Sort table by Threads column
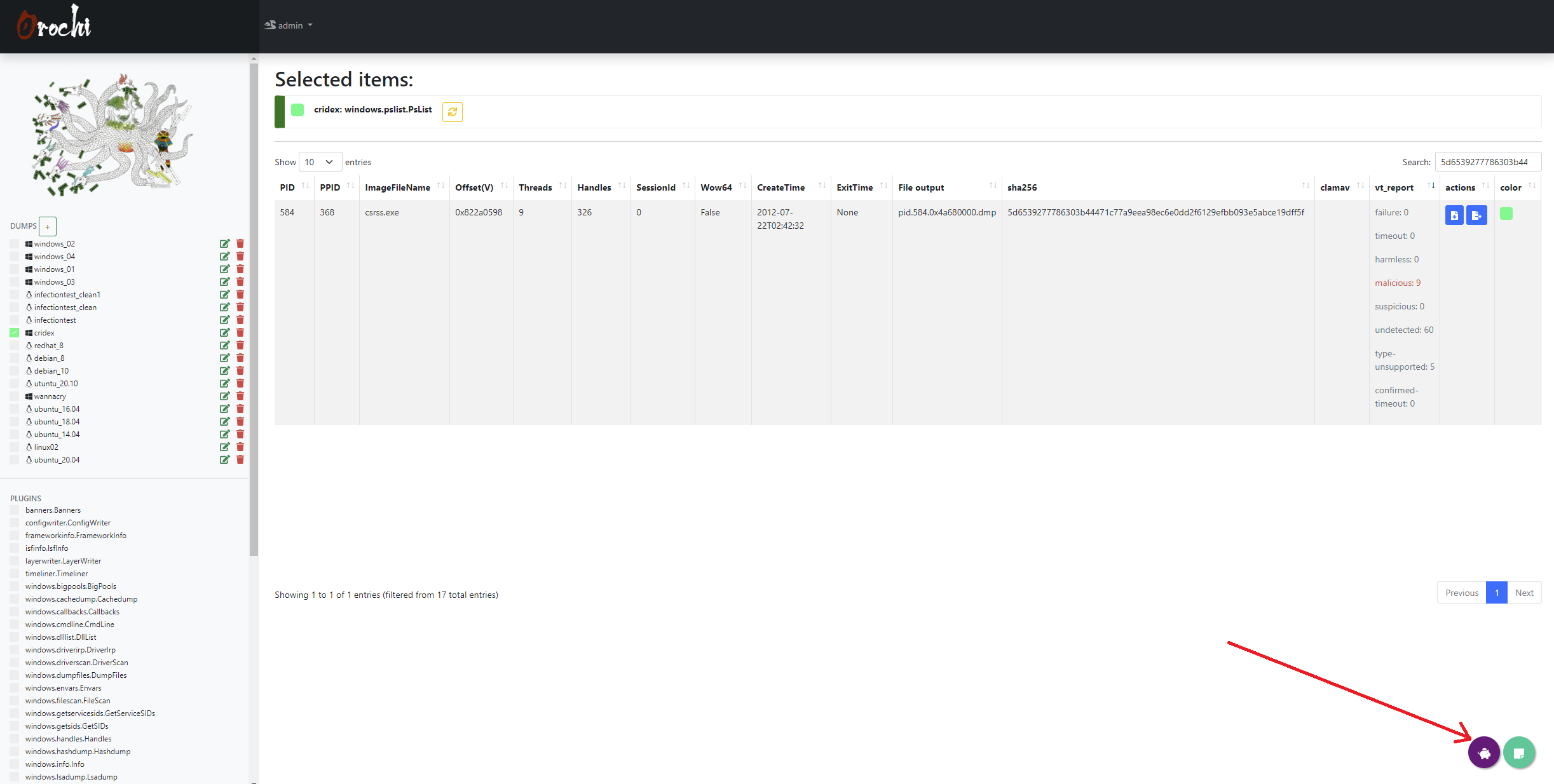The height and width of the screenshot is (784, 1554). click(542, 187)
